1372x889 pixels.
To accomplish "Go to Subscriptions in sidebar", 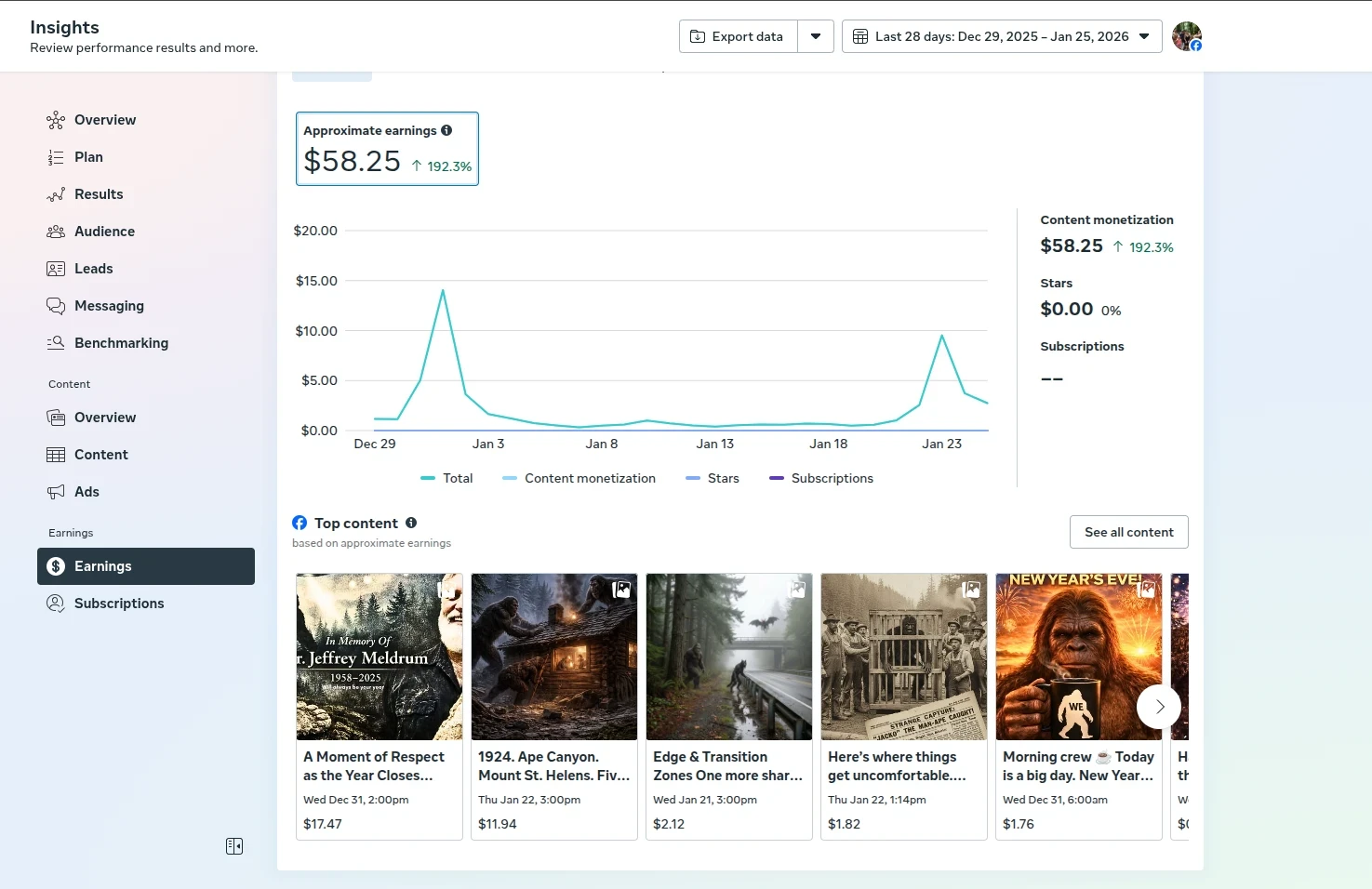I will [x=119, y=604].
